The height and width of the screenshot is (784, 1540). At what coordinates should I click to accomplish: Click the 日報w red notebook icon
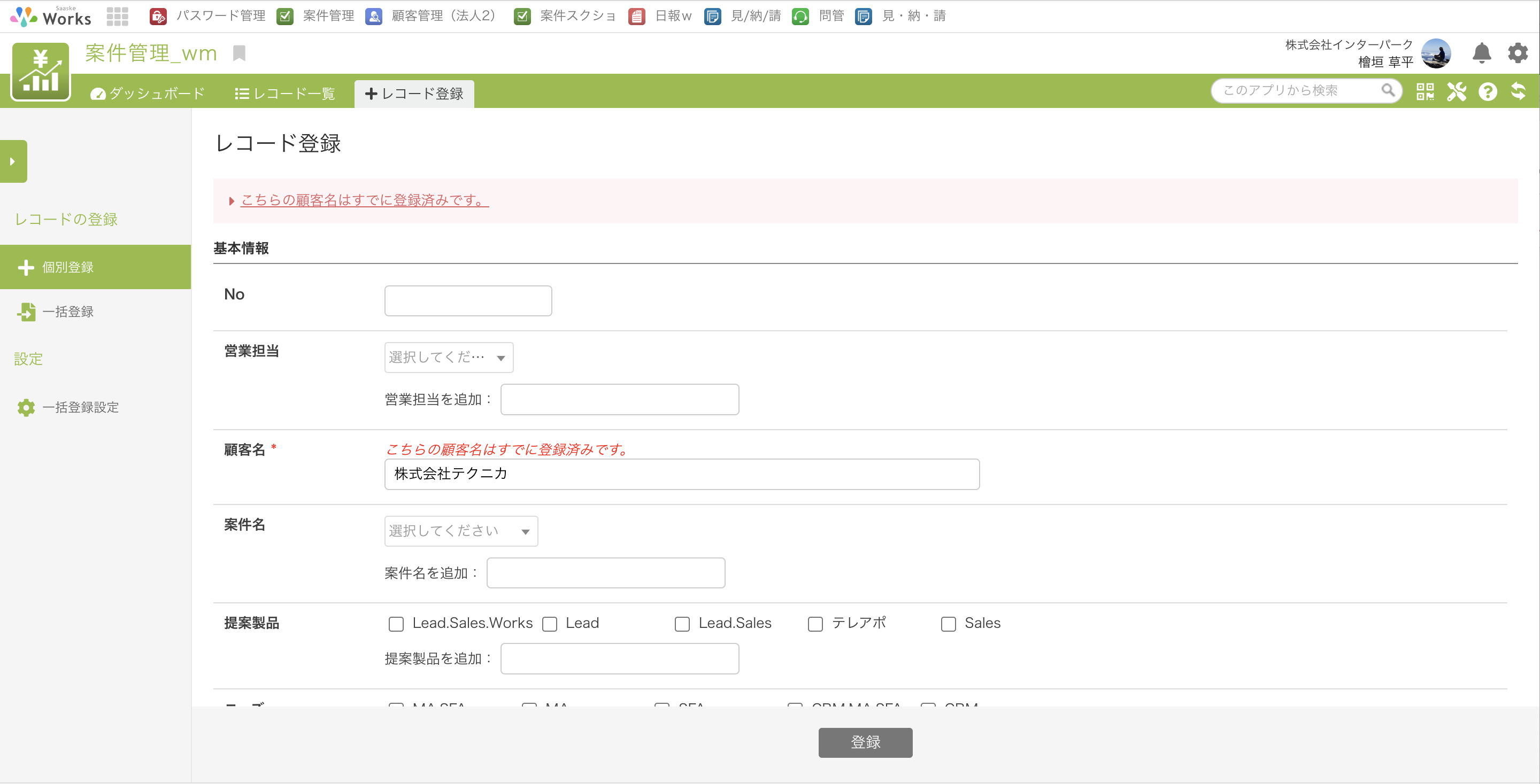pos(637,16)
